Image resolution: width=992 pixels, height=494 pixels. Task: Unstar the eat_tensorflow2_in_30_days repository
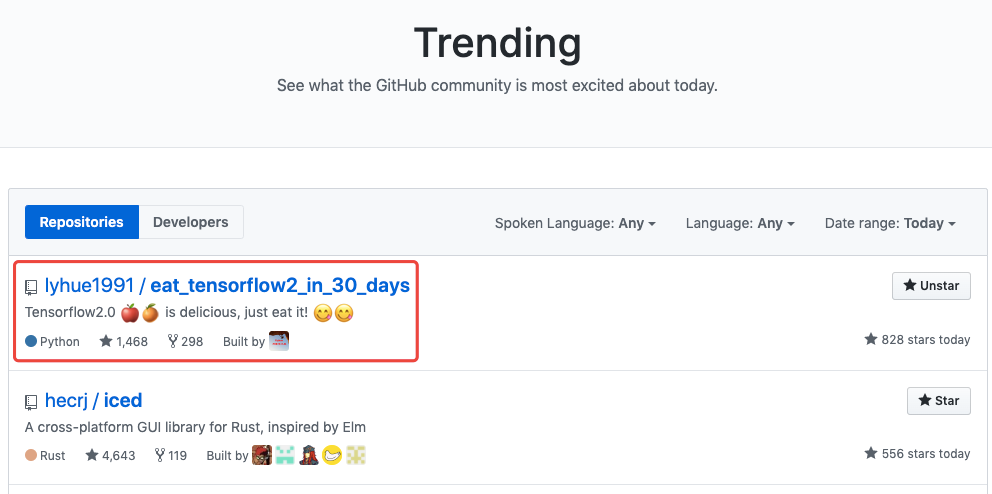[x=931, y=286]
